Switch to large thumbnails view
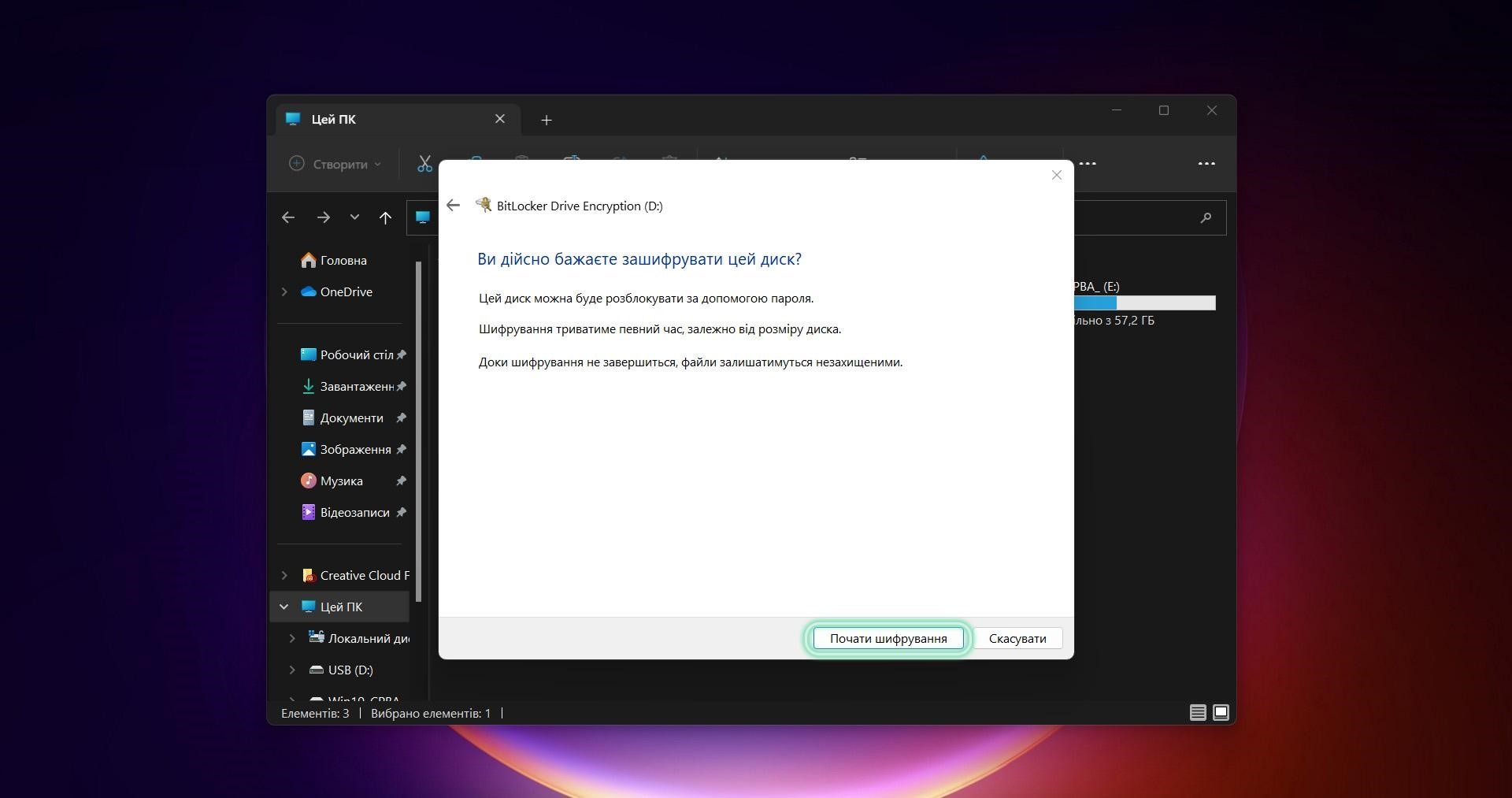 tap(1221, 713)
